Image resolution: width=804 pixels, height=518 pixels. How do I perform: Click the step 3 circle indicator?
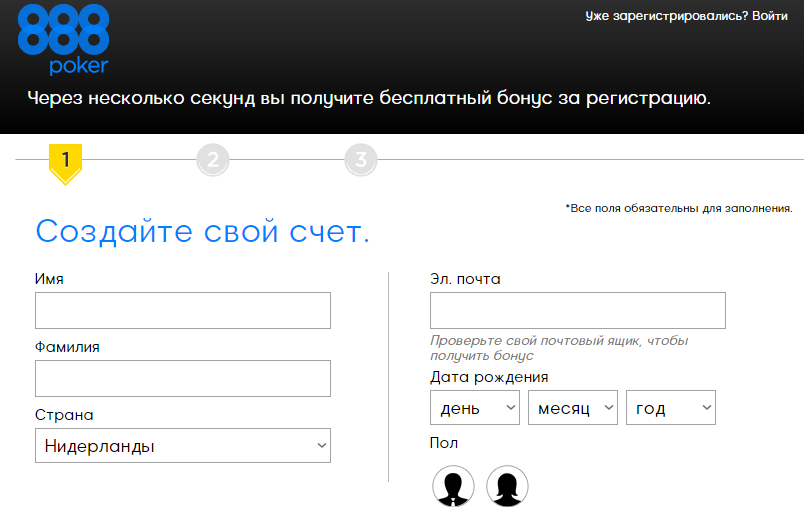coord(361,159)
